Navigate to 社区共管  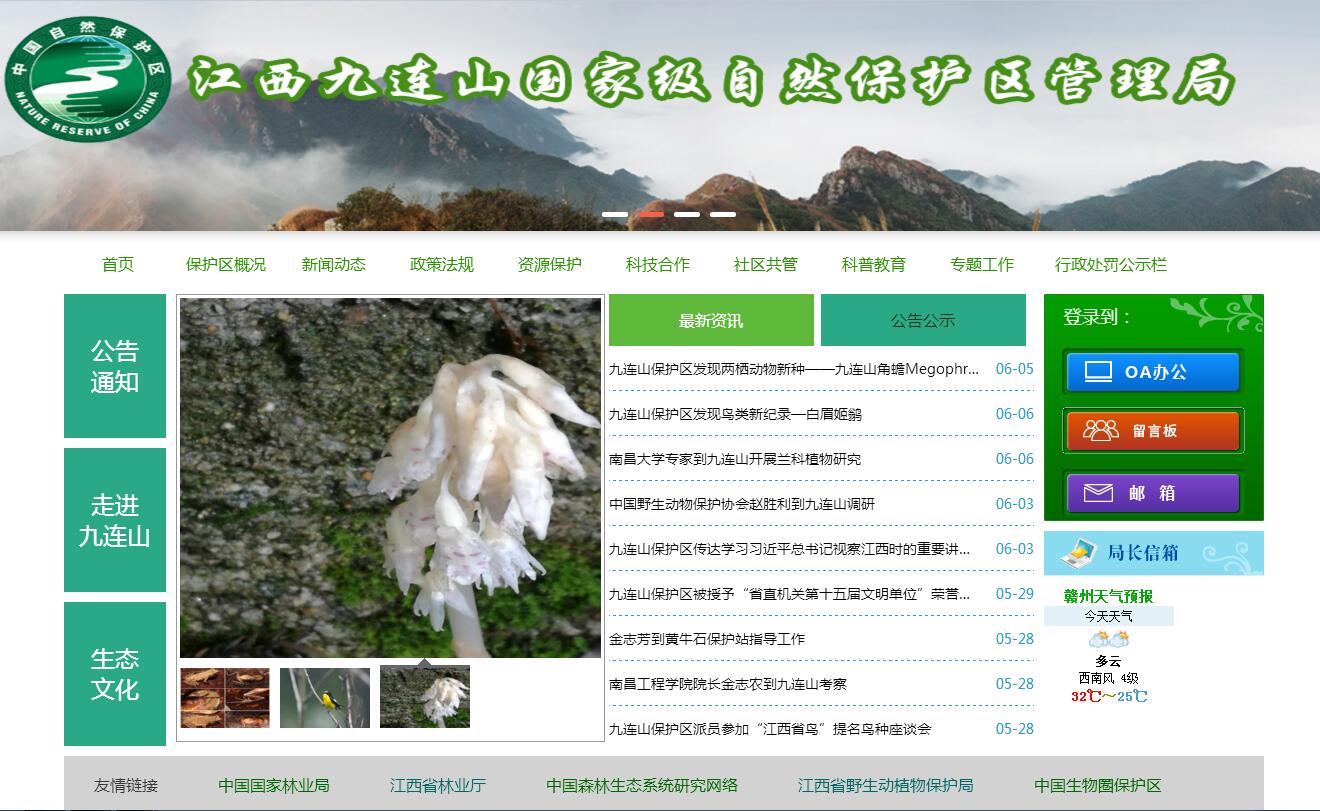(766, 265)
